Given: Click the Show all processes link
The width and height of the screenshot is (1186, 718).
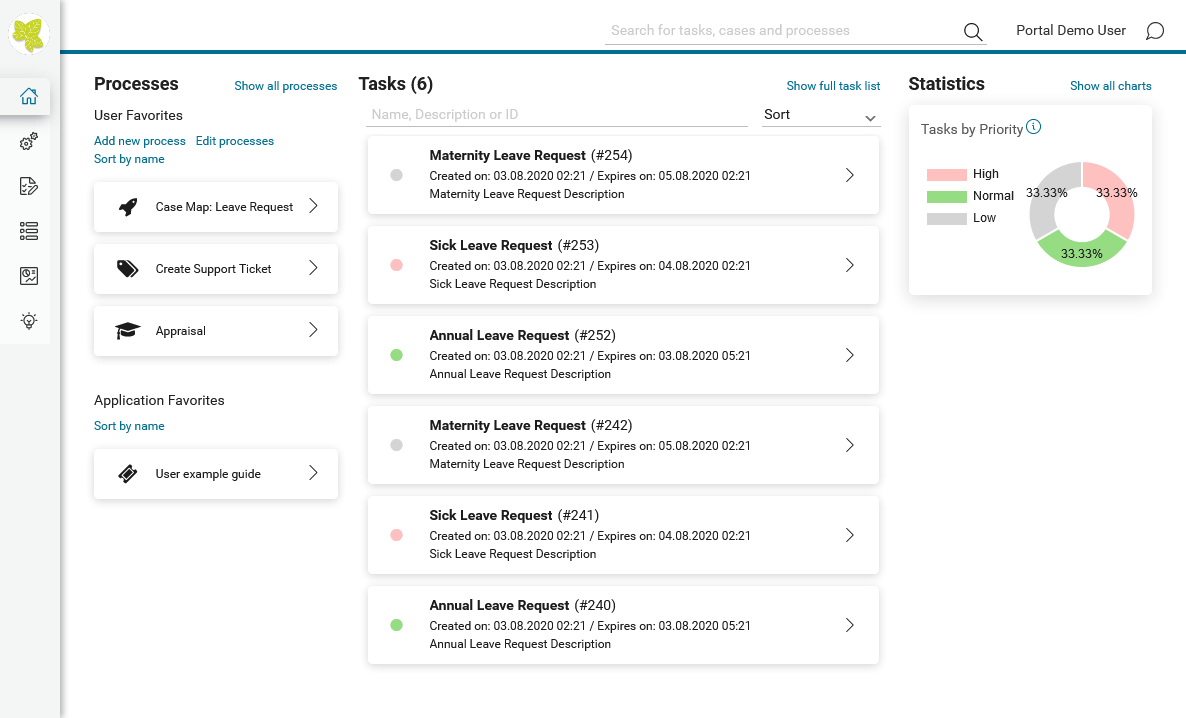Looking at the screenshot, I should pos(285,85).
